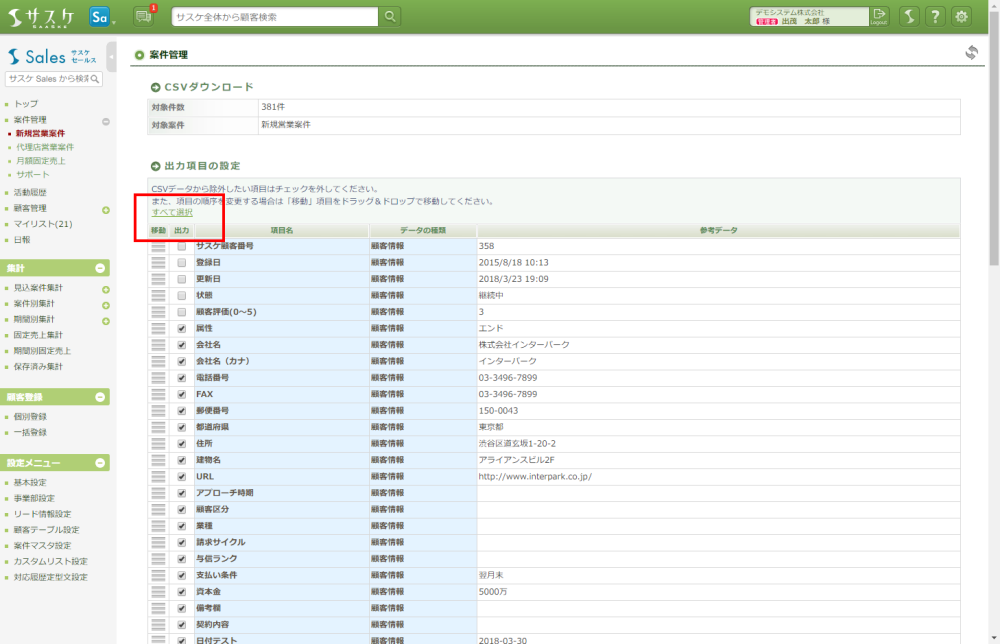Uncheck the 会社名 output checkbox

pos(182,345)
